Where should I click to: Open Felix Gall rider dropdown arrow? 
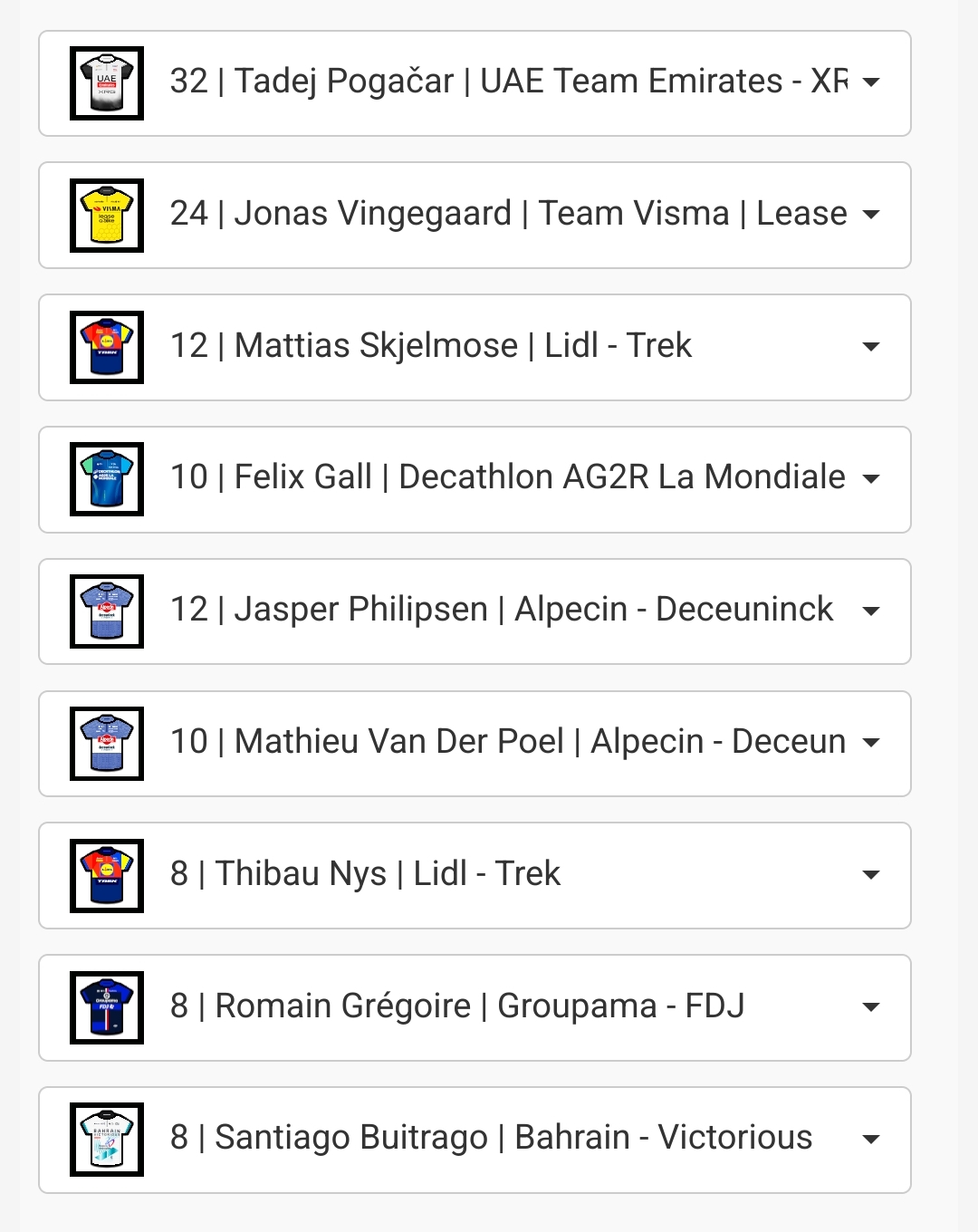(871, 479)
